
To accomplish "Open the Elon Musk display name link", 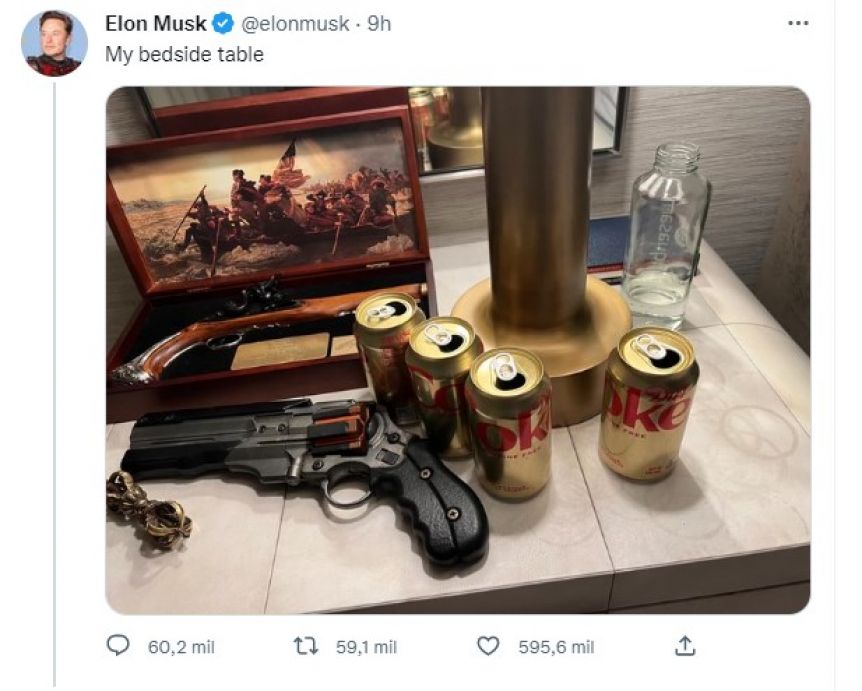I will pos(156,24).
